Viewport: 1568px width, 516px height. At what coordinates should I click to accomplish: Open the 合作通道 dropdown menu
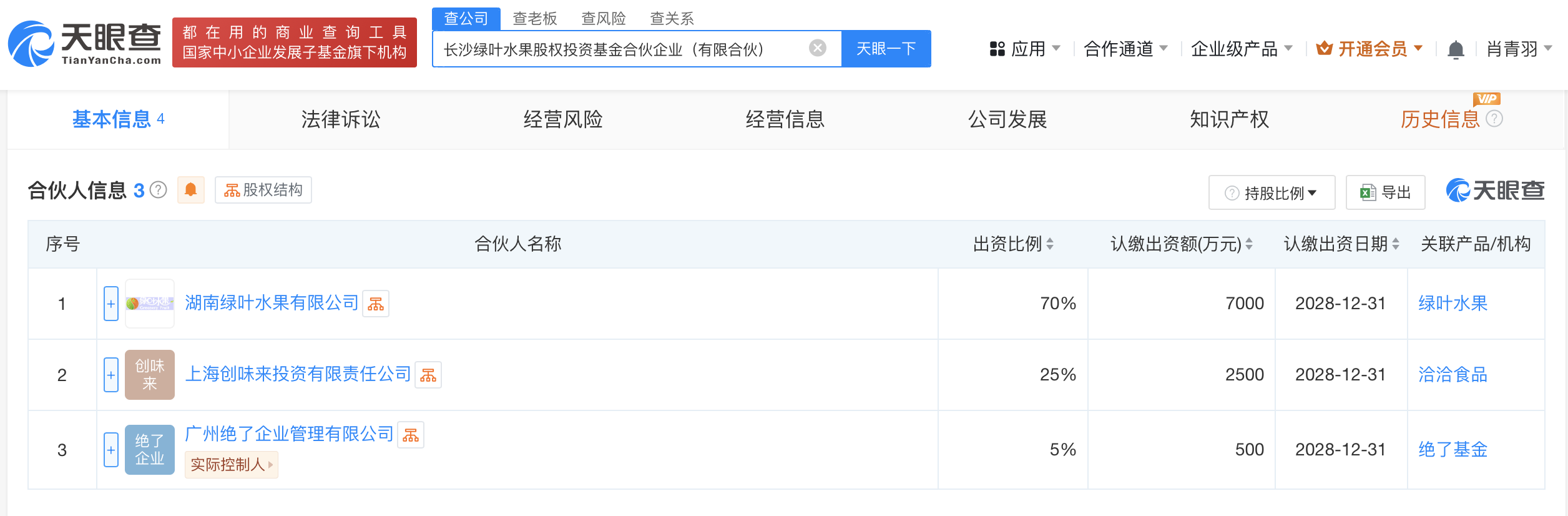[x=1125, y=49]
